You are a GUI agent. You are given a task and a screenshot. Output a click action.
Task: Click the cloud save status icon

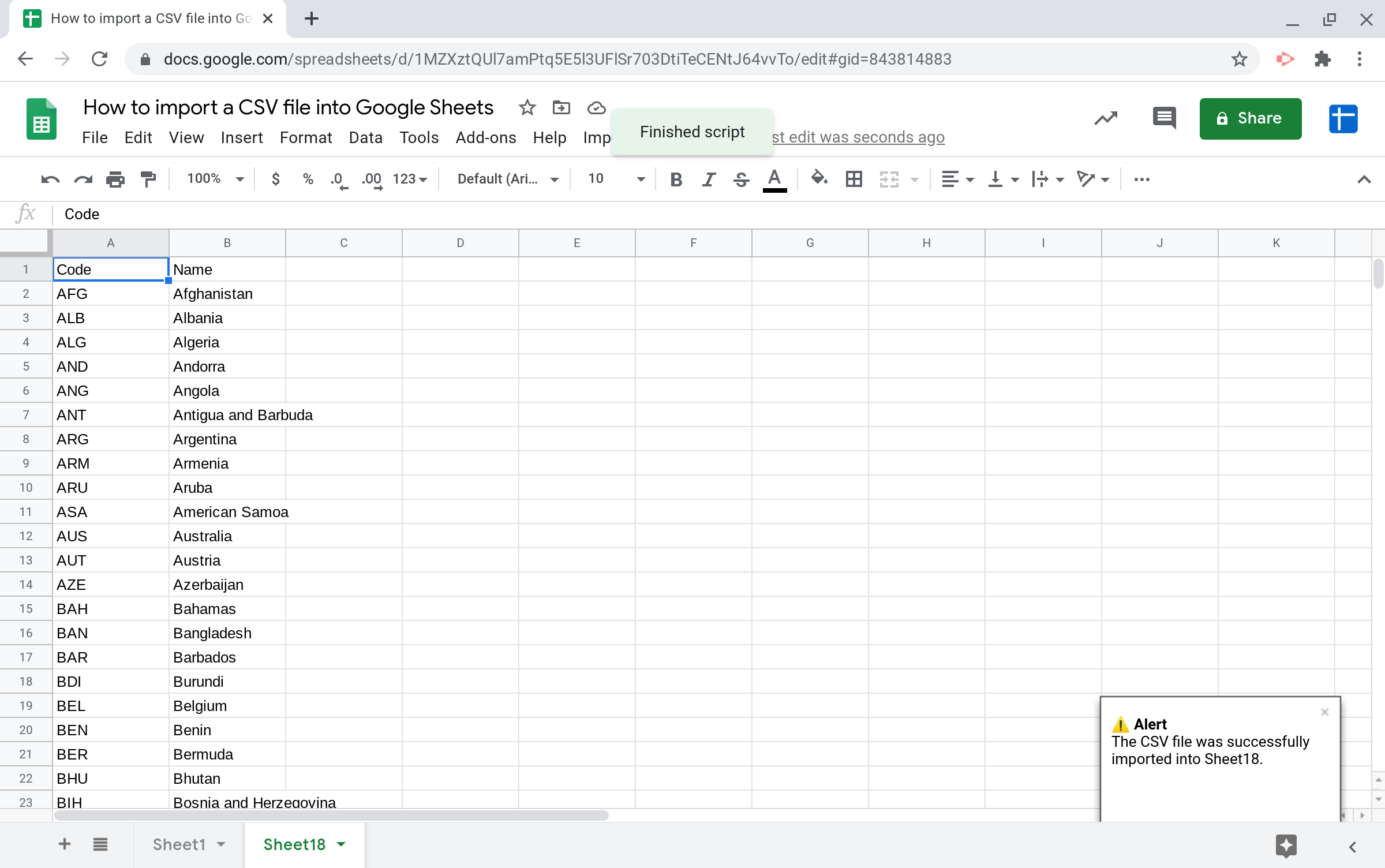596,107
